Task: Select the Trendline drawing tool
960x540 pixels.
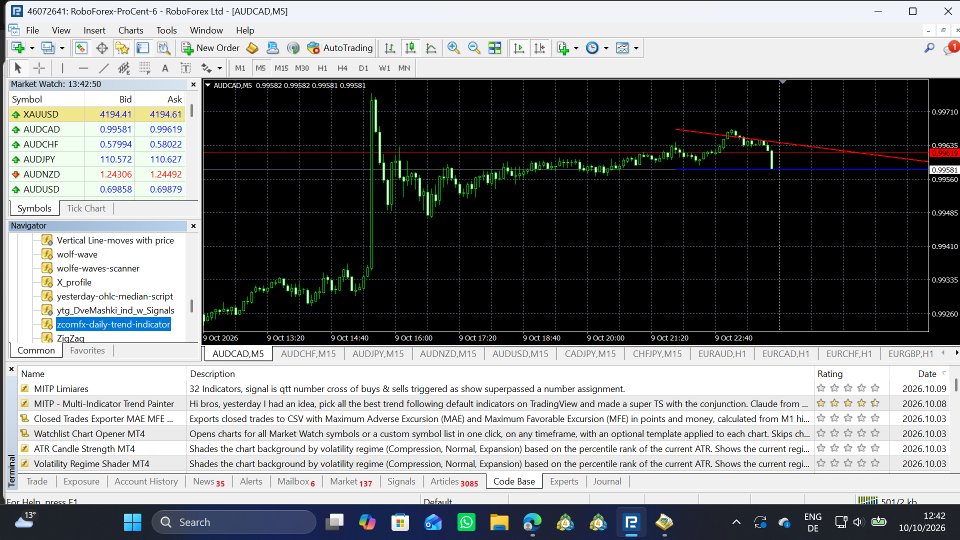Action: pos(104,68)
